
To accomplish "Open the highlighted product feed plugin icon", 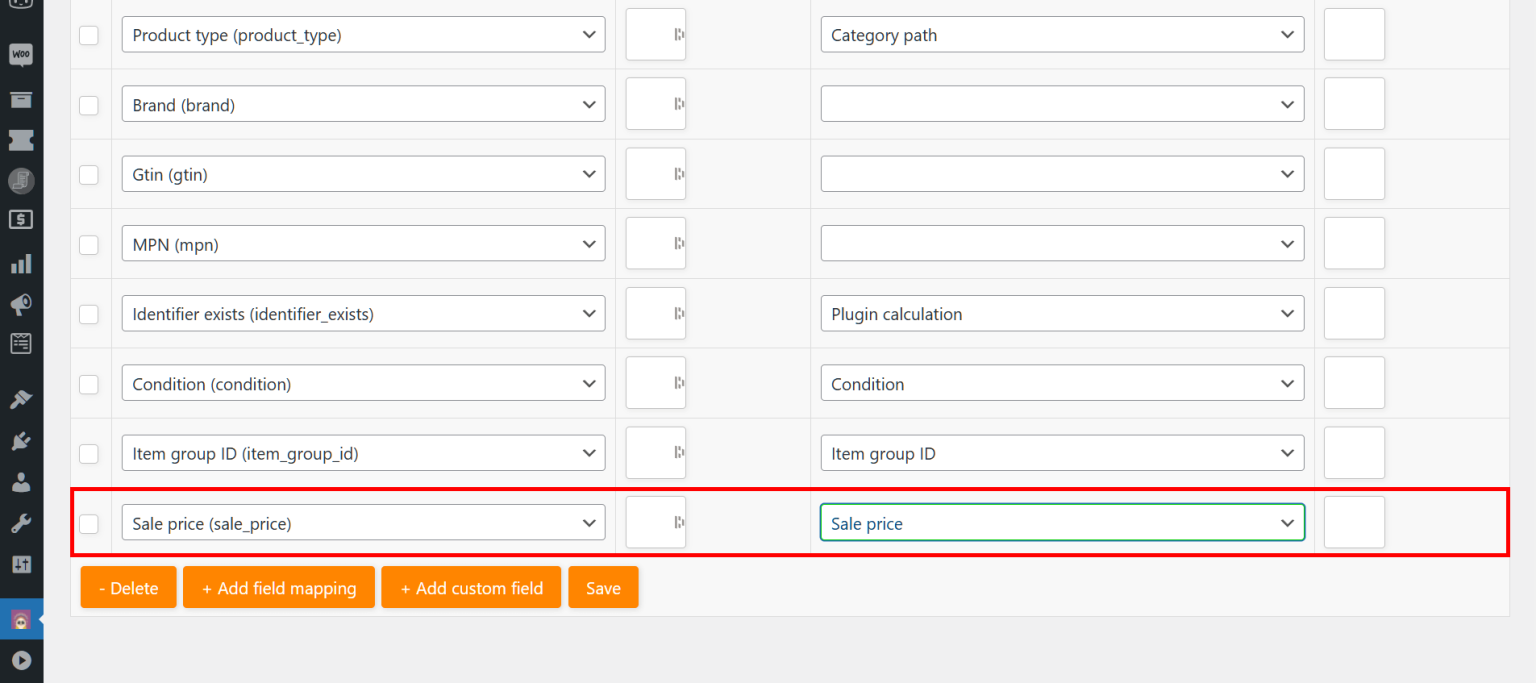I will coord(21,618).
